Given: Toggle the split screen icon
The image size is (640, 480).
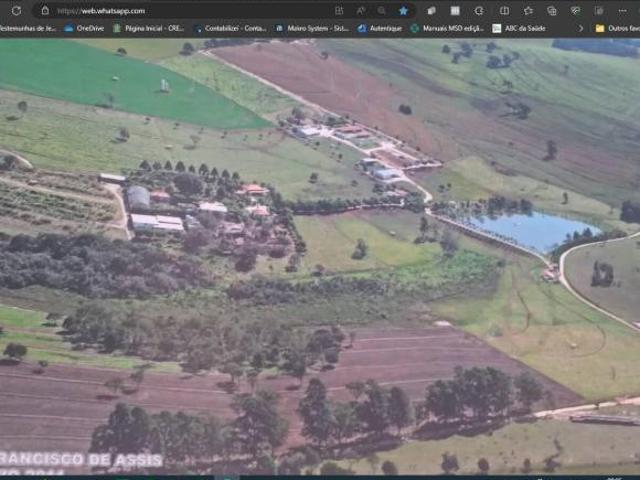Looking at the screenshot, I should point(504,10).
